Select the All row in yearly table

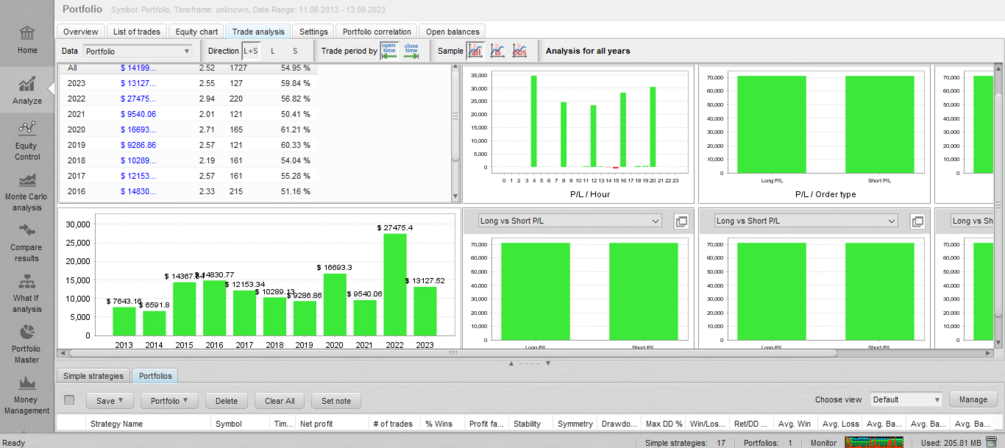point(189,68)
